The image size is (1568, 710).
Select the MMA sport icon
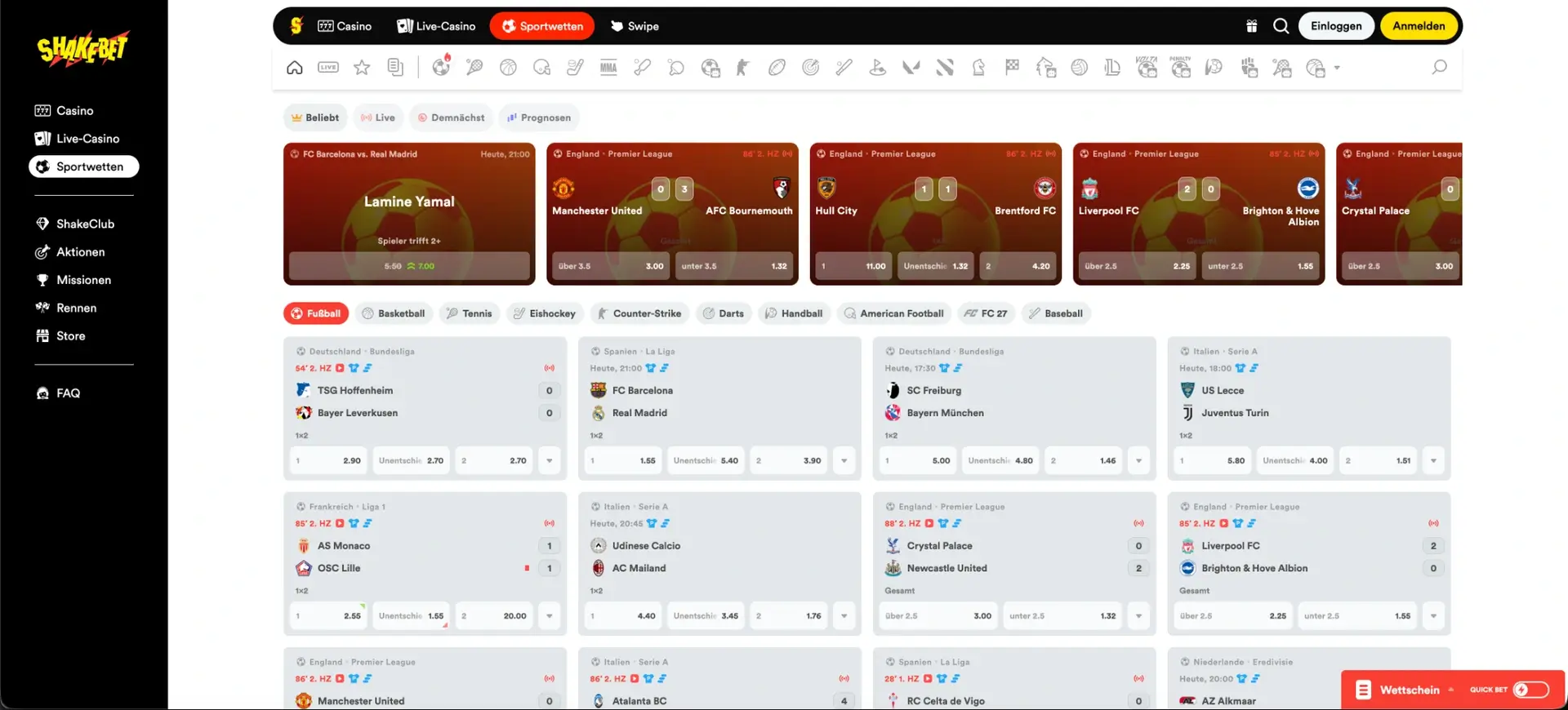[608, 68]
